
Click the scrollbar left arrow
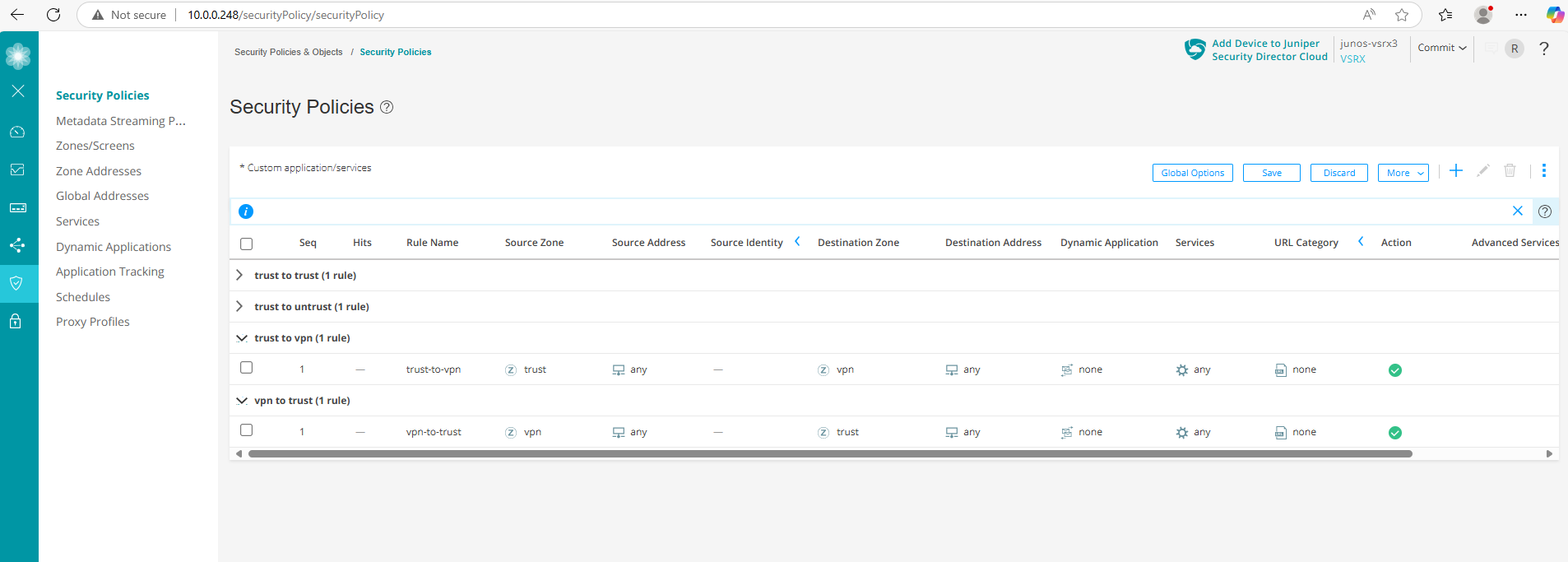[239, 453]
